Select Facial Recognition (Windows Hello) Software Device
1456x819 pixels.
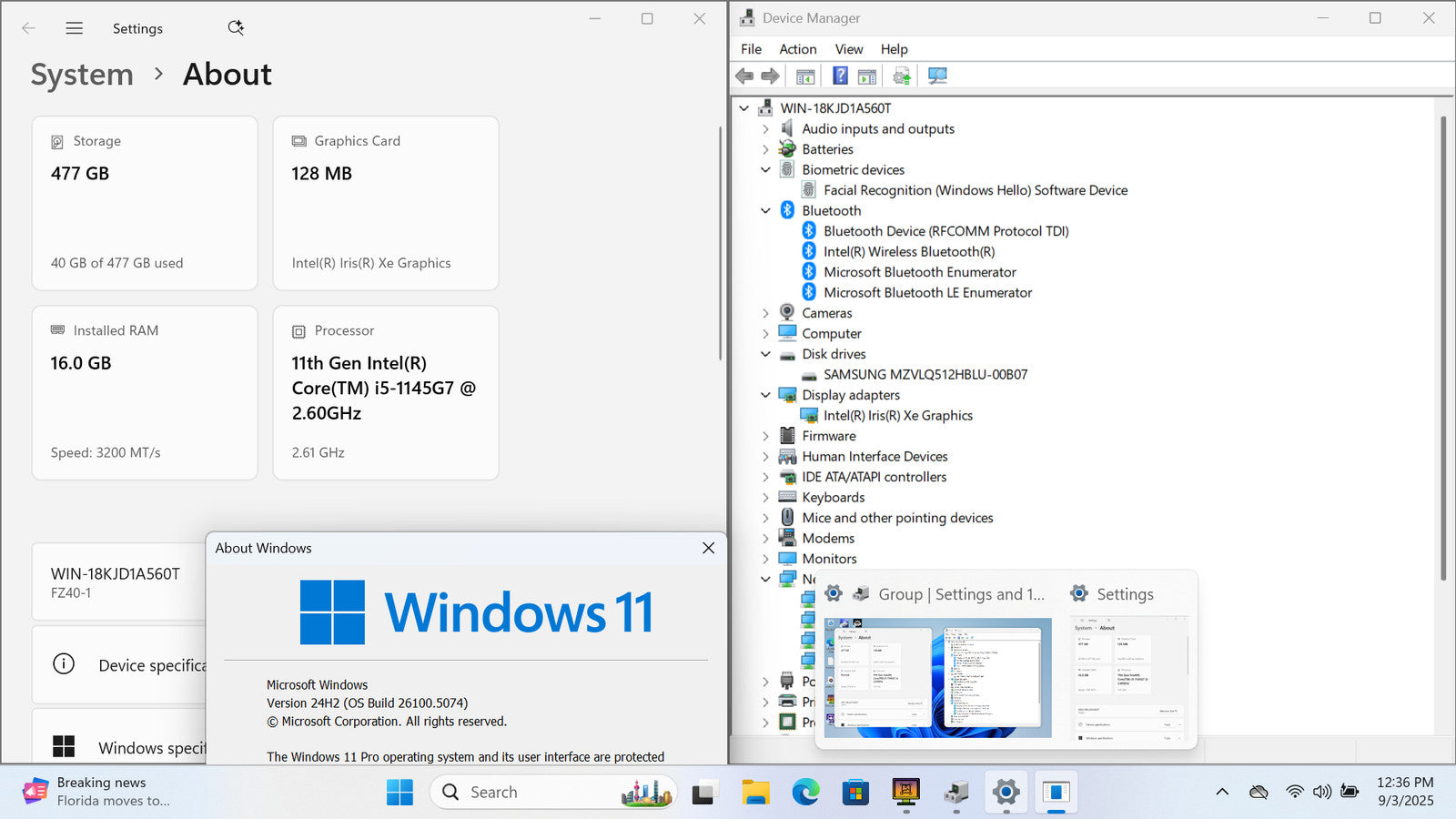pos(976,190)
